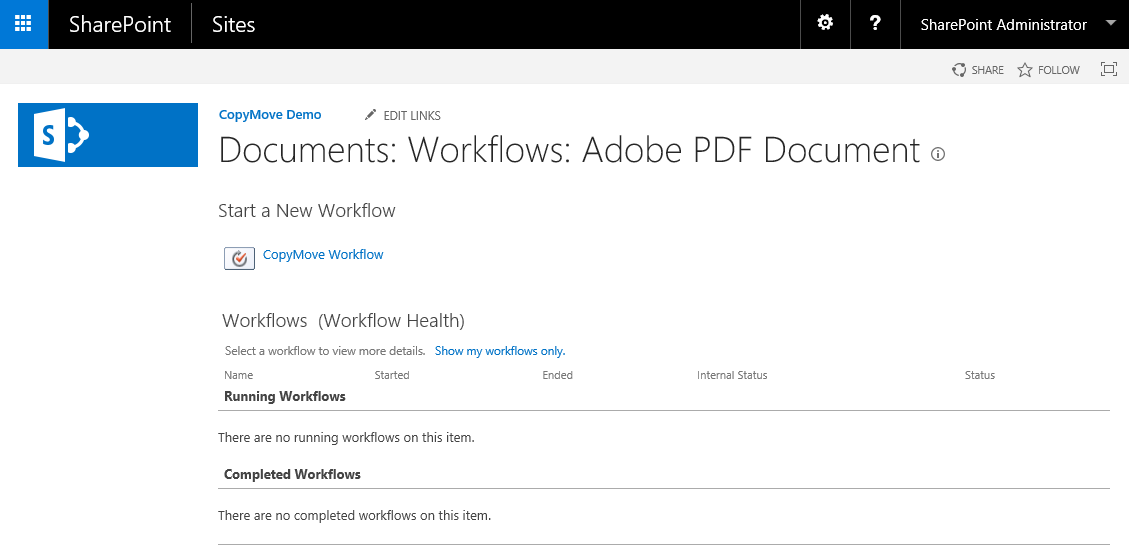The height and width of the screenshot is (552, 1129).
Task: Open the app launcher waffle icon
Action: point(24,24)
